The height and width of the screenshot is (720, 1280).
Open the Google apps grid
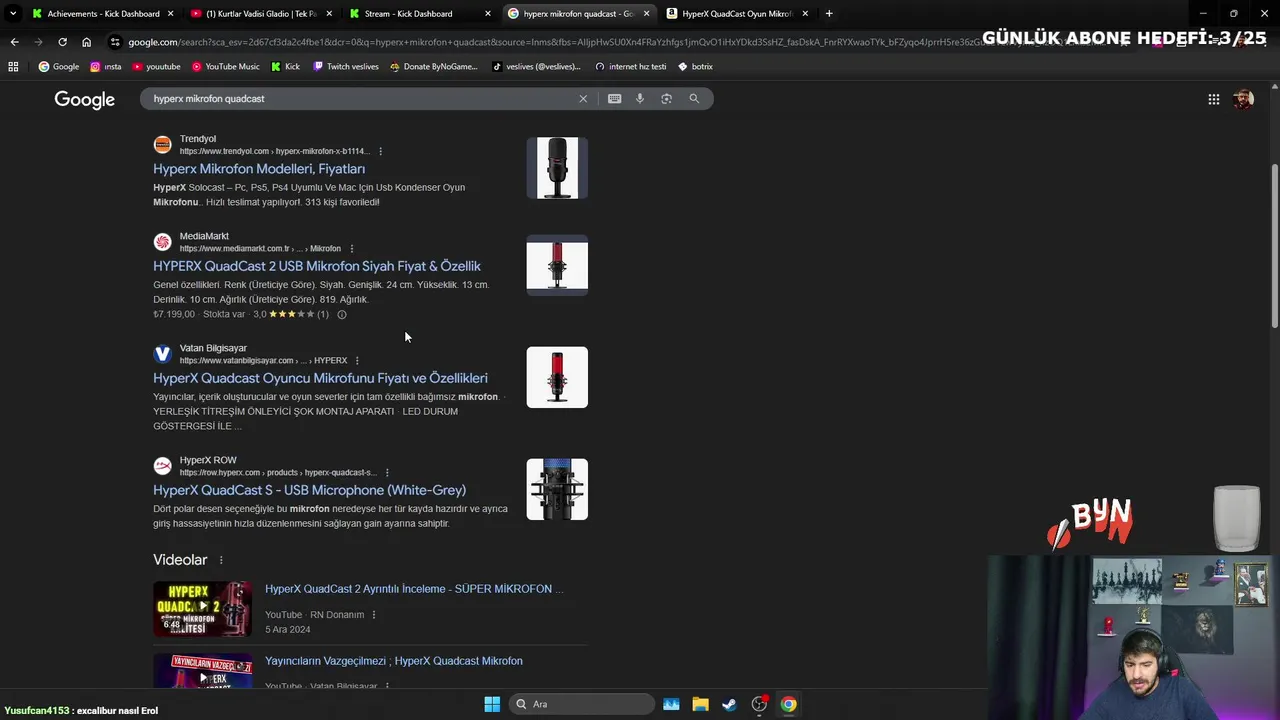coord(1213,99)
